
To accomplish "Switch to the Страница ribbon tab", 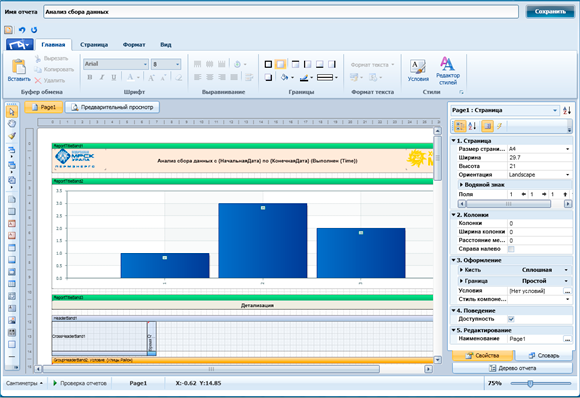I will [x=94, y=45].
